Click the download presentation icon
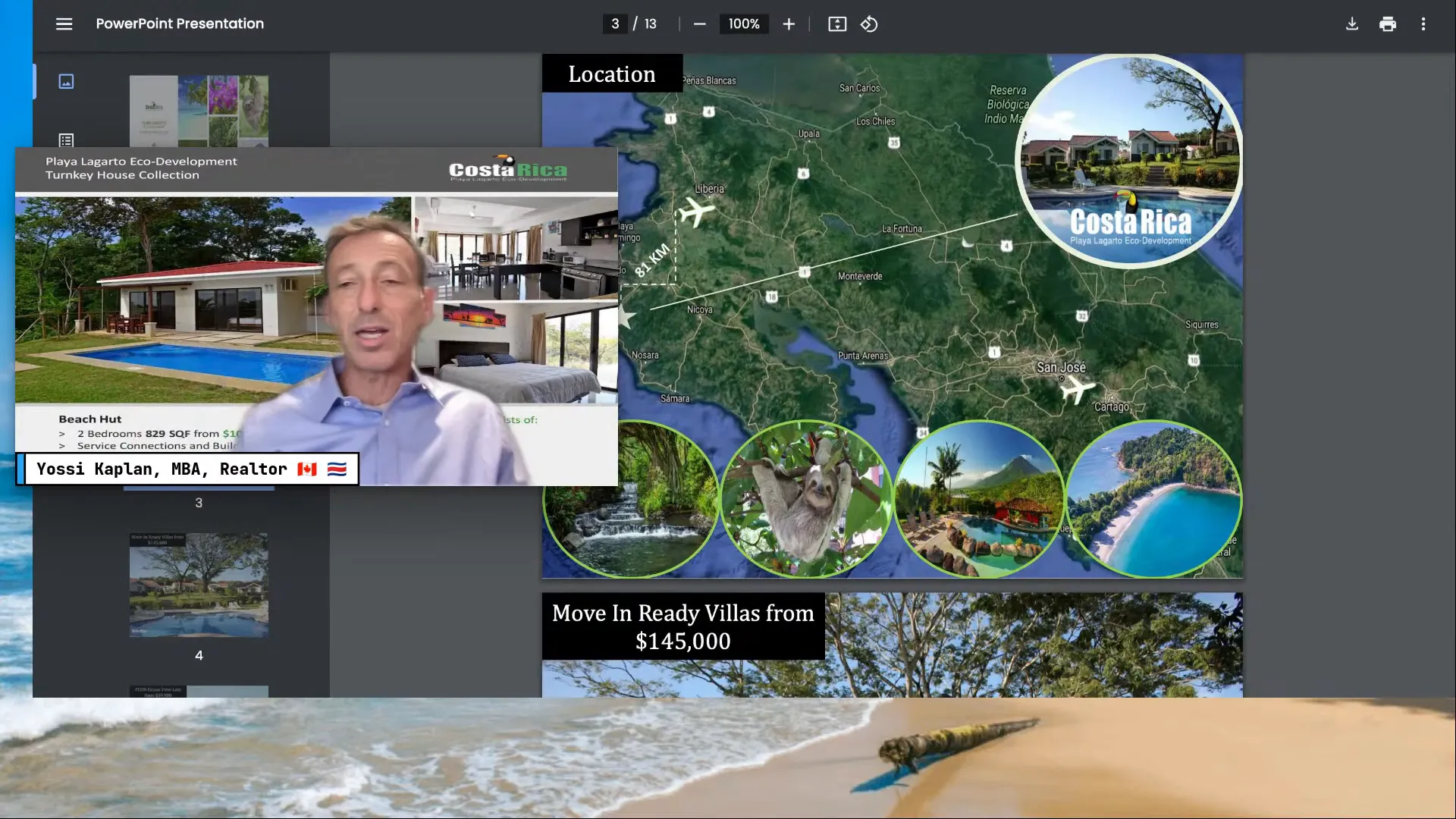This screenshot has width=1456, height=819. click(x=1352, y=24)
